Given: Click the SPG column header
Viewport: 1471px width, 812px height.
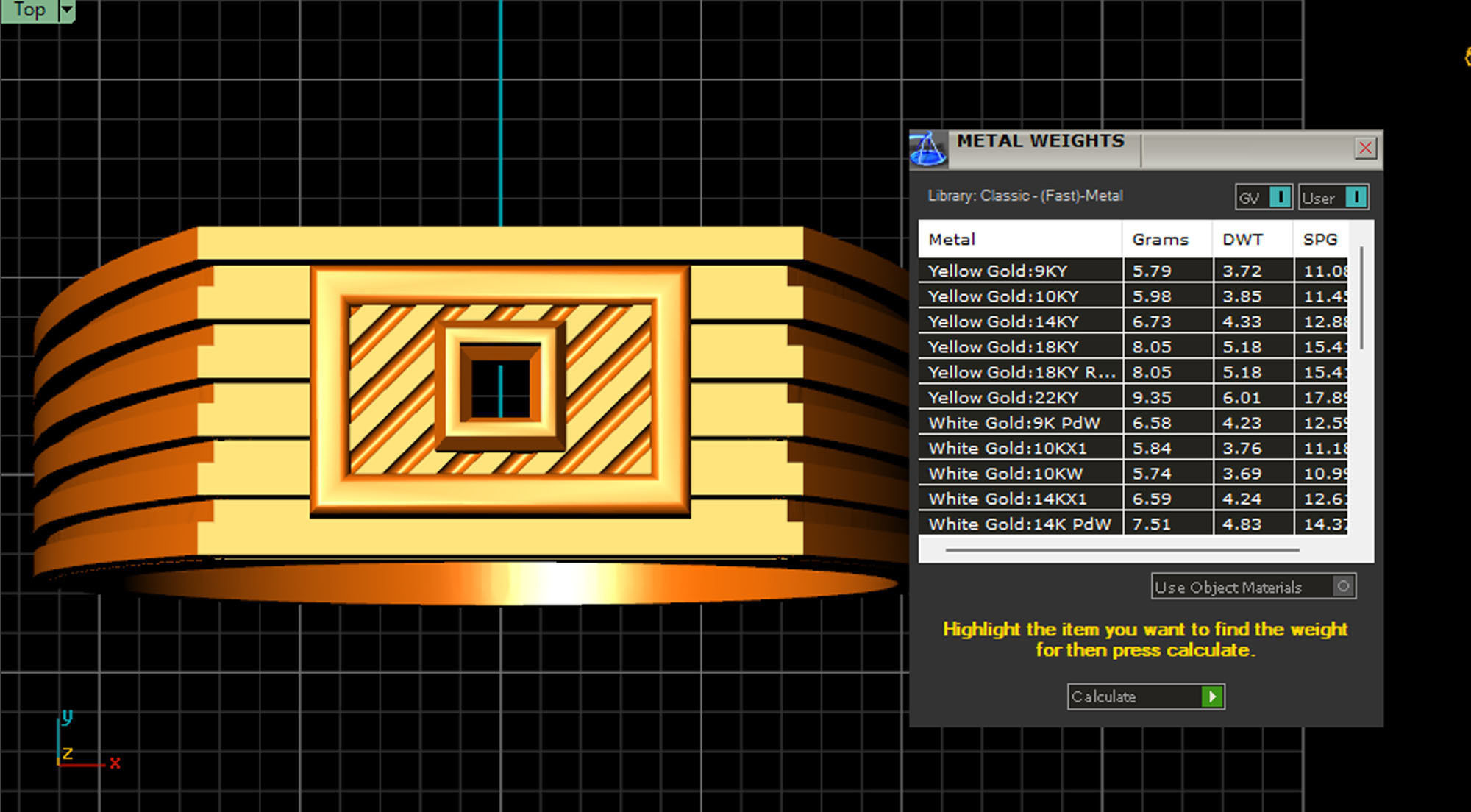Looking at the screenshot, I should click(1321, 239).
